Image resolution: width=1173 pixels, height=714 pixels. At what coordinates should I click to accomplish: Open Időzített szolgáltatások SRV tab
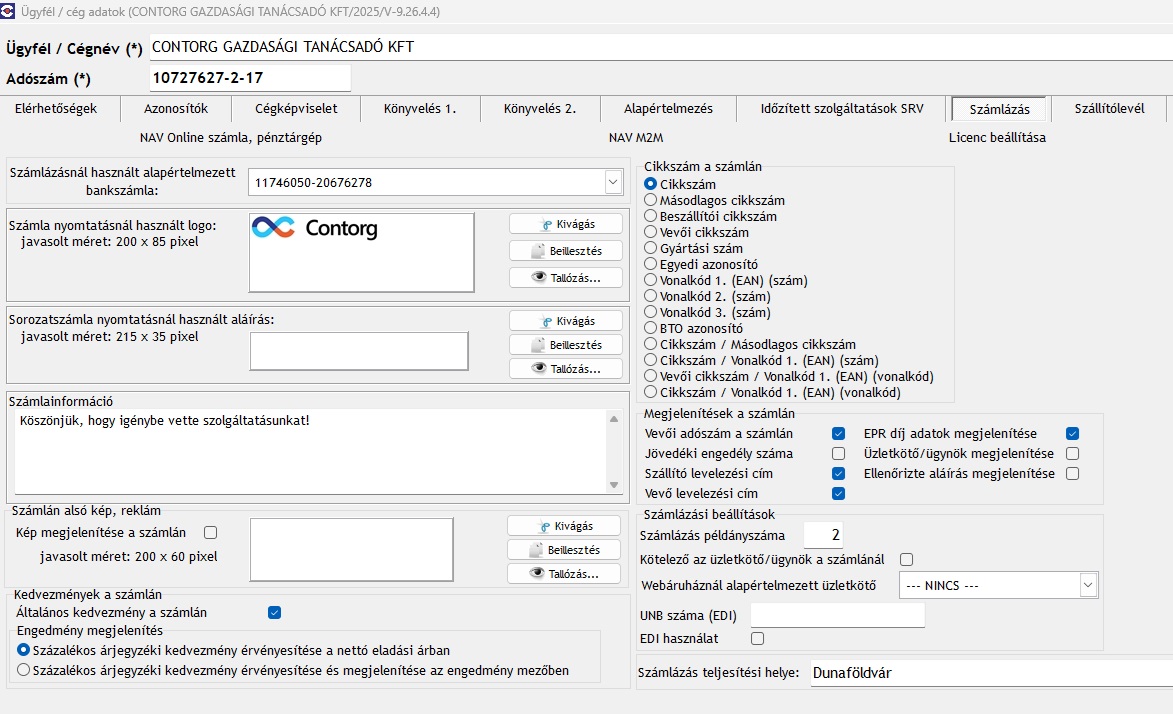[842, 109]
